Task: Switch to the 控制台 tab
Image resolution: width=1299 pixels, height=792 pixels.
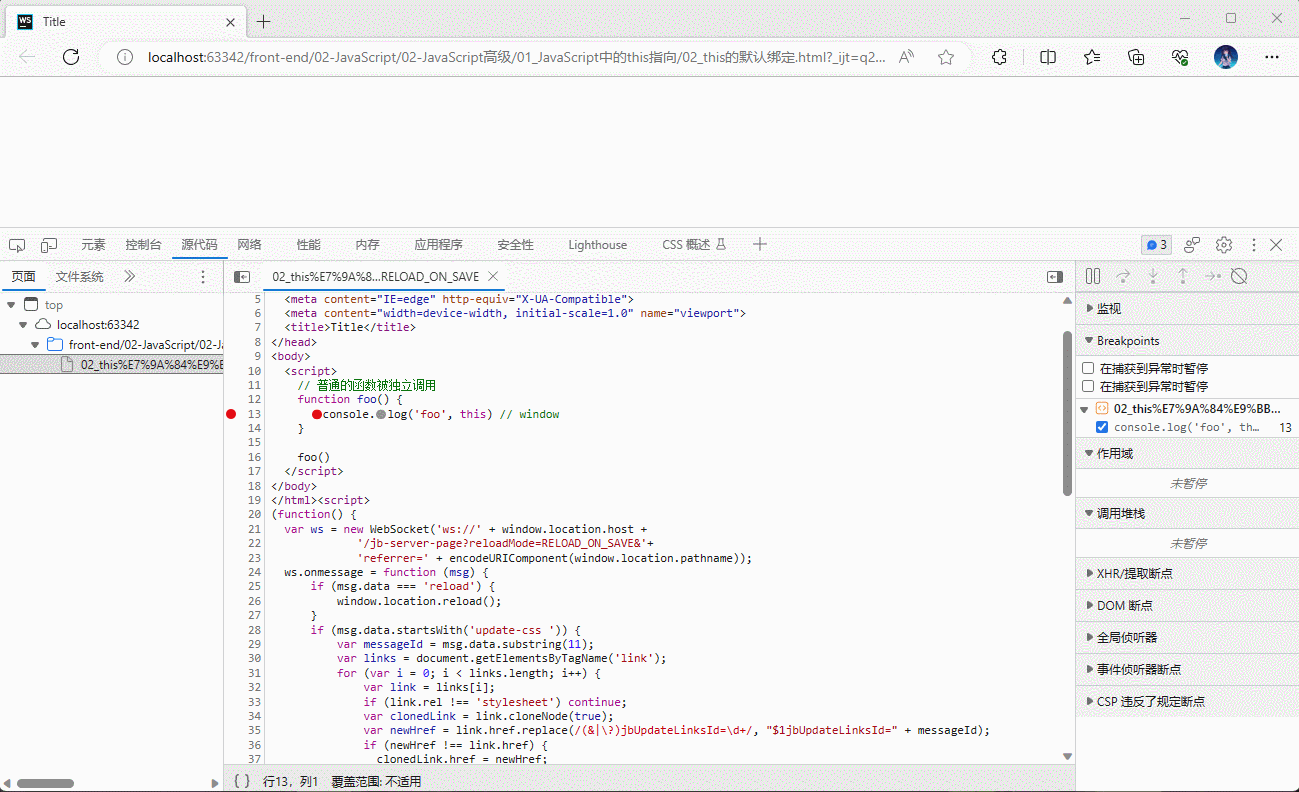Action: click(143, 245)
